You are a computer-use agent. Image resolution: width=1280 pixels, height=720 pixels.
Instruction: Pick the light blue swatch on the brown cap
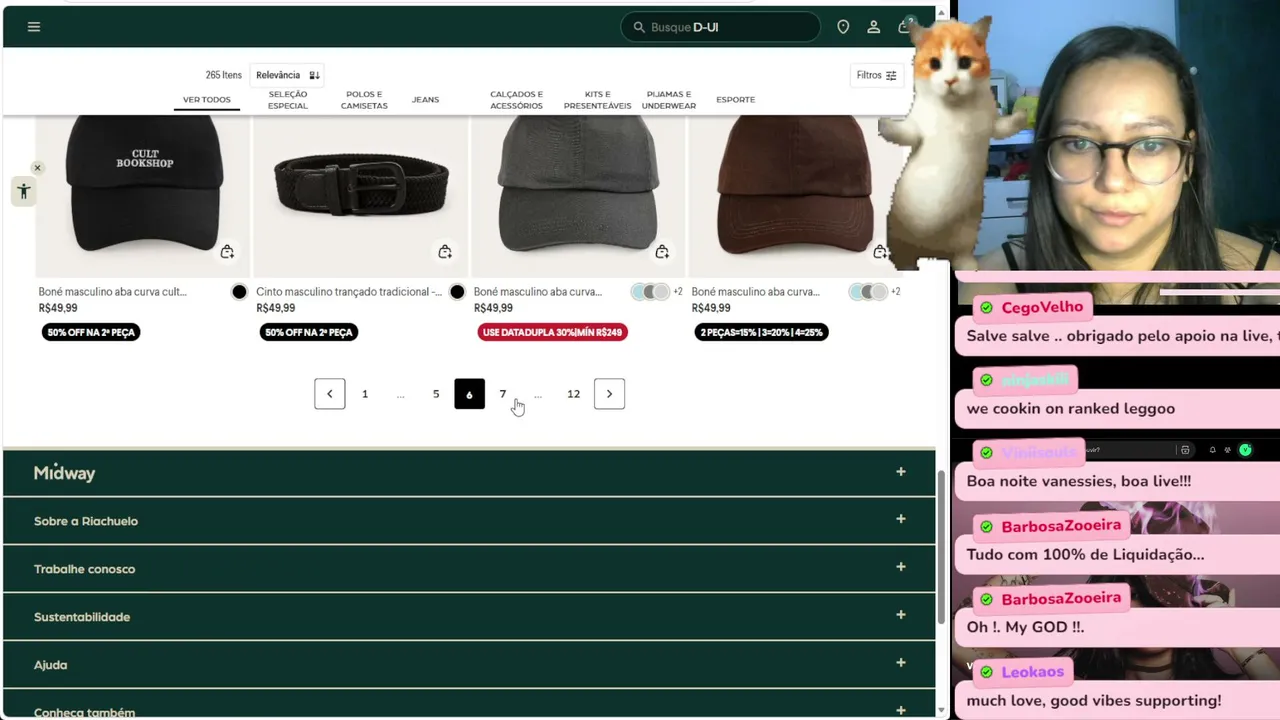coord(856,292)
